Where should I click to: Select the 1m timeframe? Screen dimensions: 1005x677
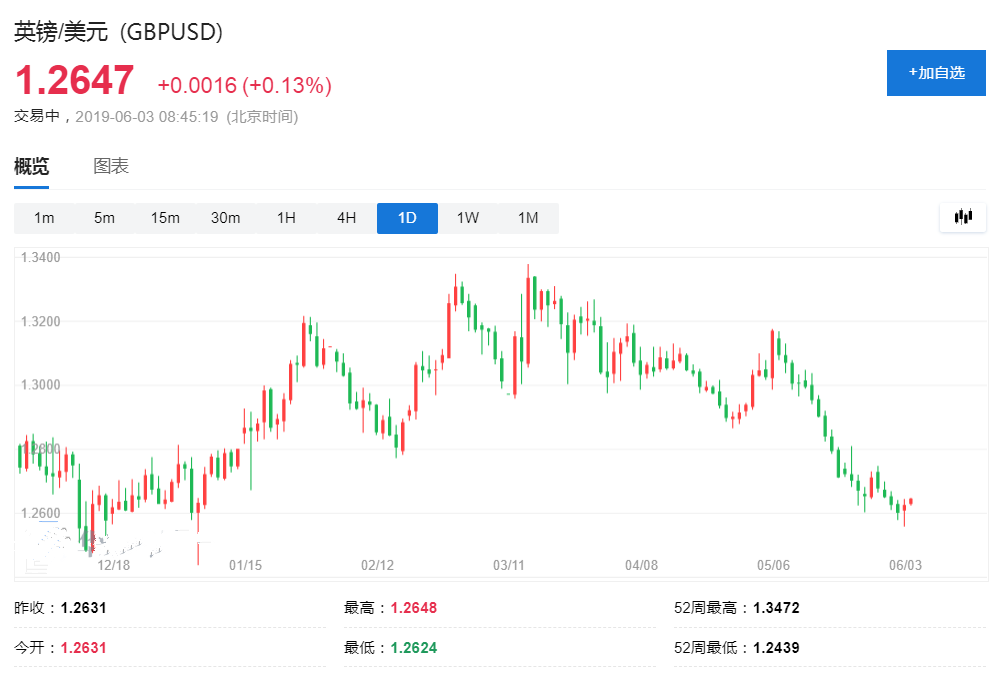tap(44, 218)
